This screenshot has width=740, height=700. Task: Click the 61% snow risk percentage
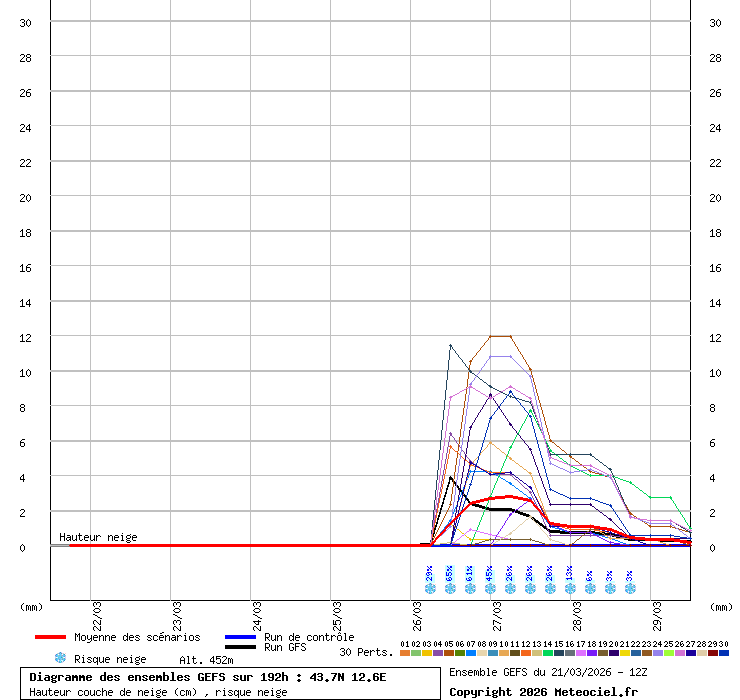(469, 573)
